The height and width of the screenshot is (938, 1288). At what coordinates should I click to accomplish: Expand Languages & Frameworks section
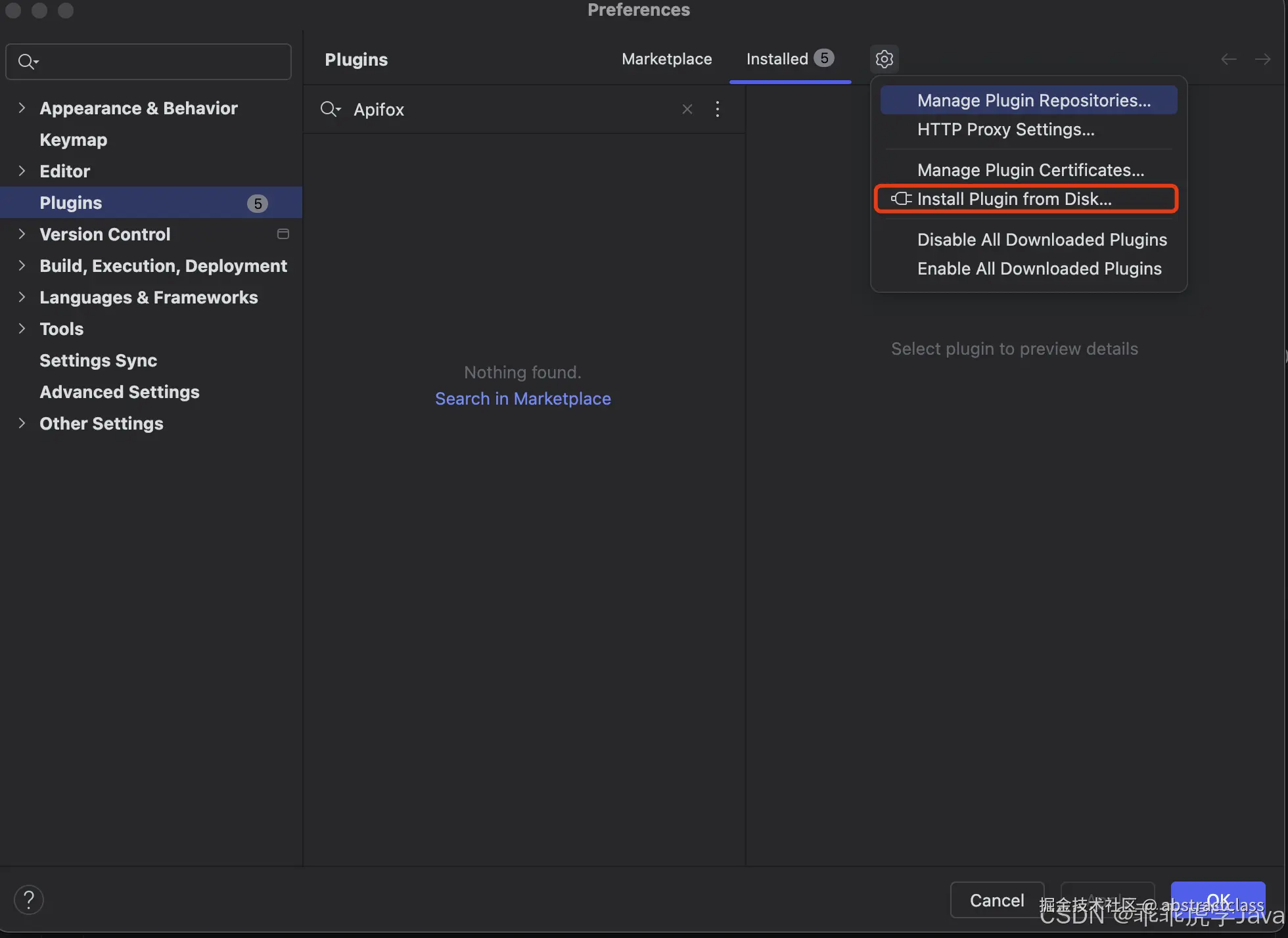(x=22, y=297)
